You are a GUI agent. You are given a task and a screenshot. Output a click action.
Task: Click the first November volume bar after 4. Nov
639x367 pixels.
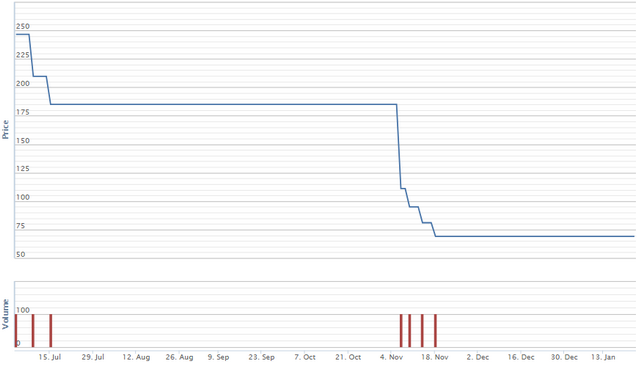[x=401, y=331]
